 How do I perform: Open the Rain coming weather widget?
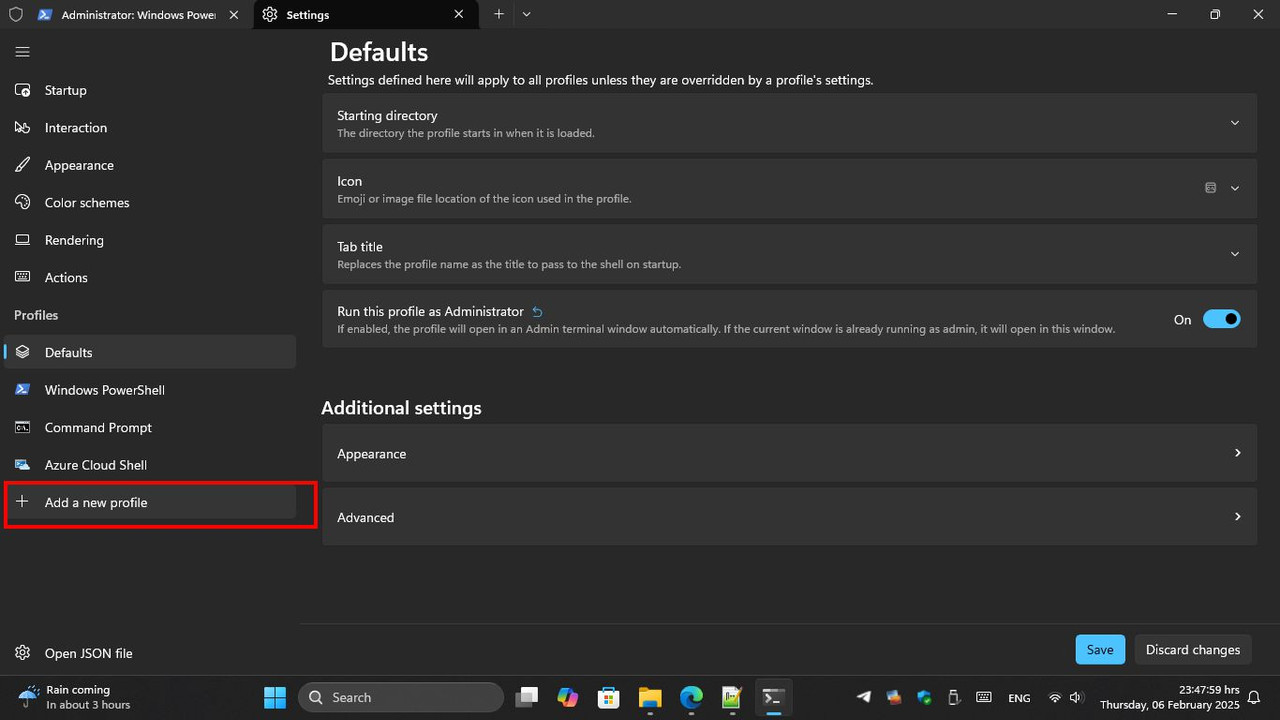tap(76, 697)
